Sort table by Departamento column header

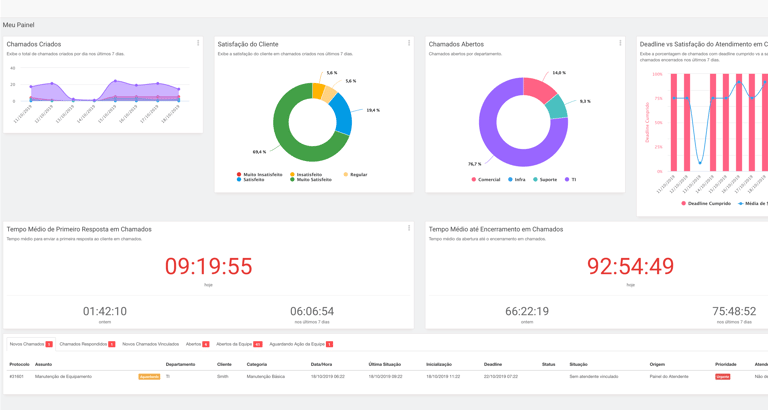[180, 364]
